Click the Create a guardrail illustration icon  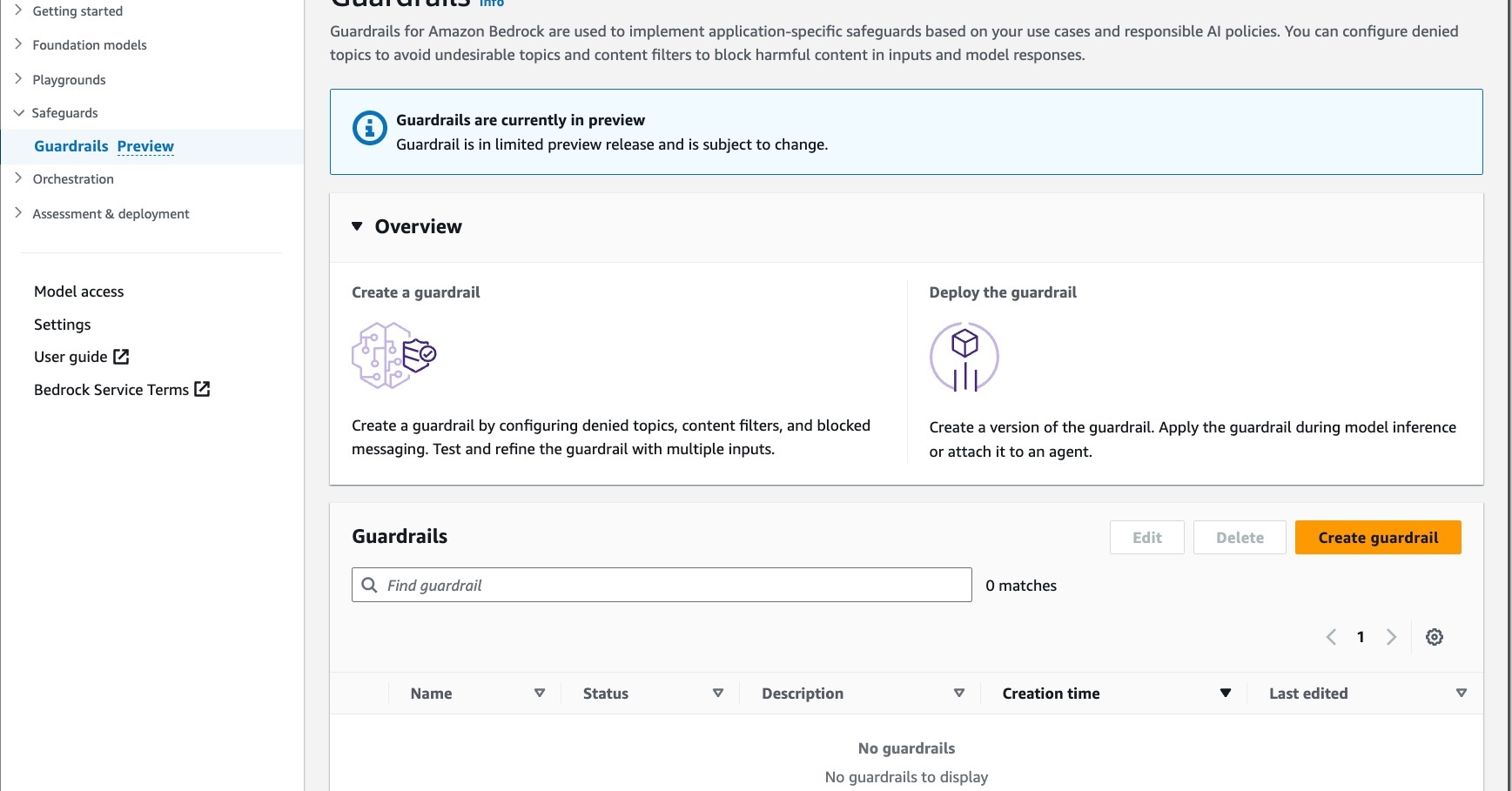[393, 355]
